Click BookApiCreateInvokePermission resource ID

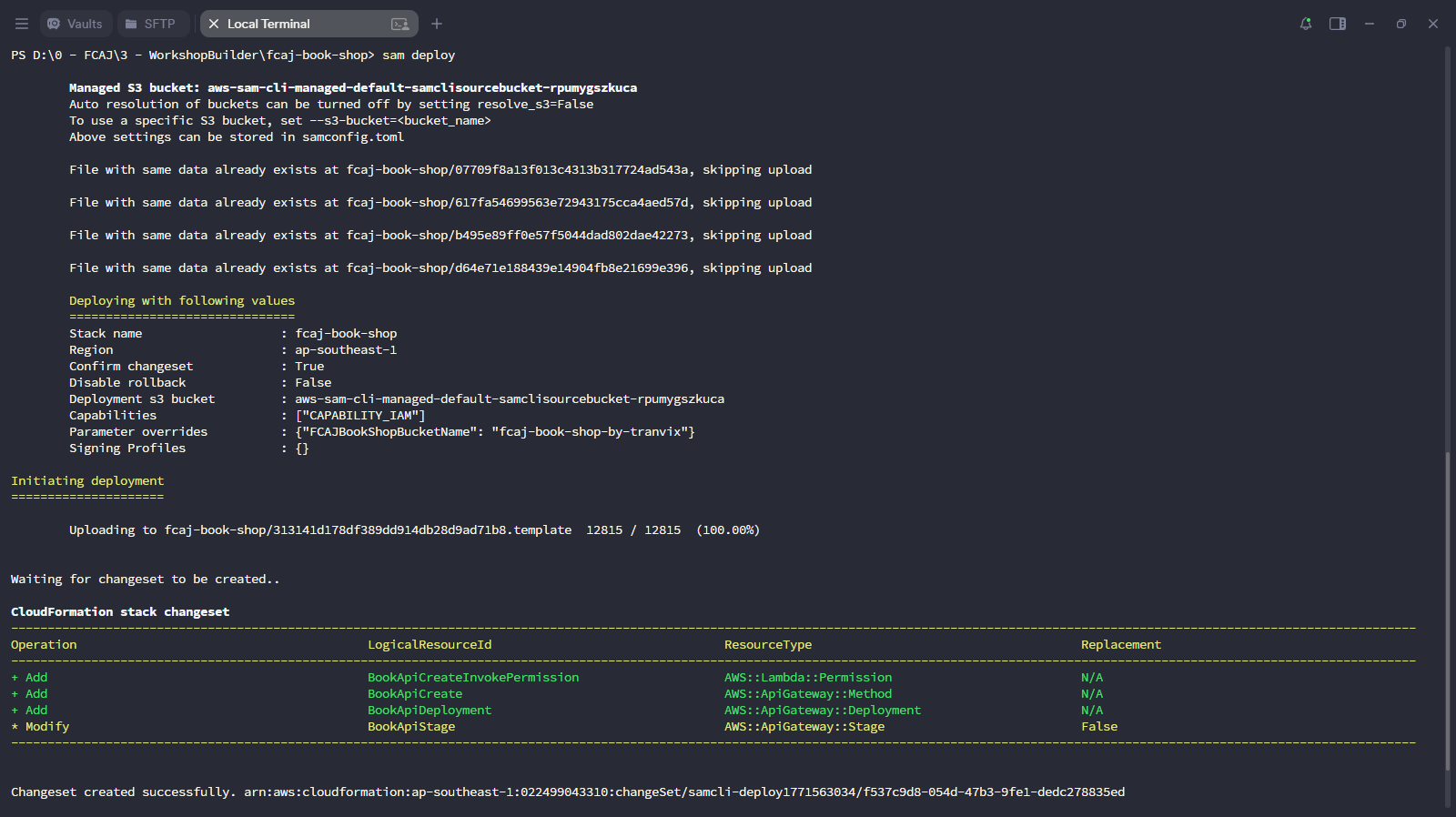[473, 678]
